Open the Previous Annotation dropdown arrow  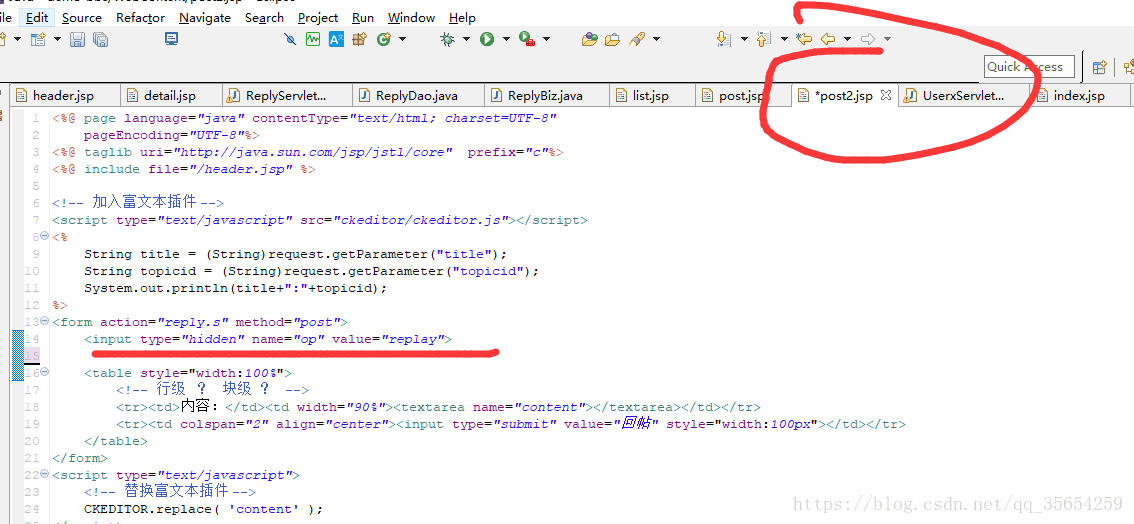[784, 39]
